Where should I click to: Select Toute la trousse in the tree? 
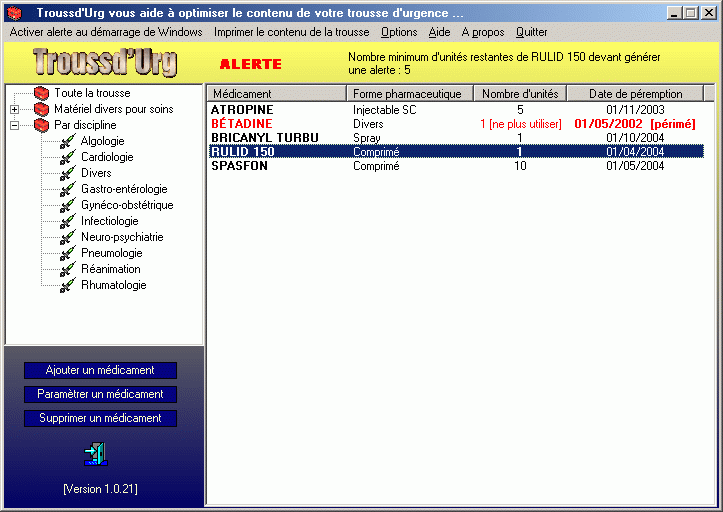coord(92,93)
